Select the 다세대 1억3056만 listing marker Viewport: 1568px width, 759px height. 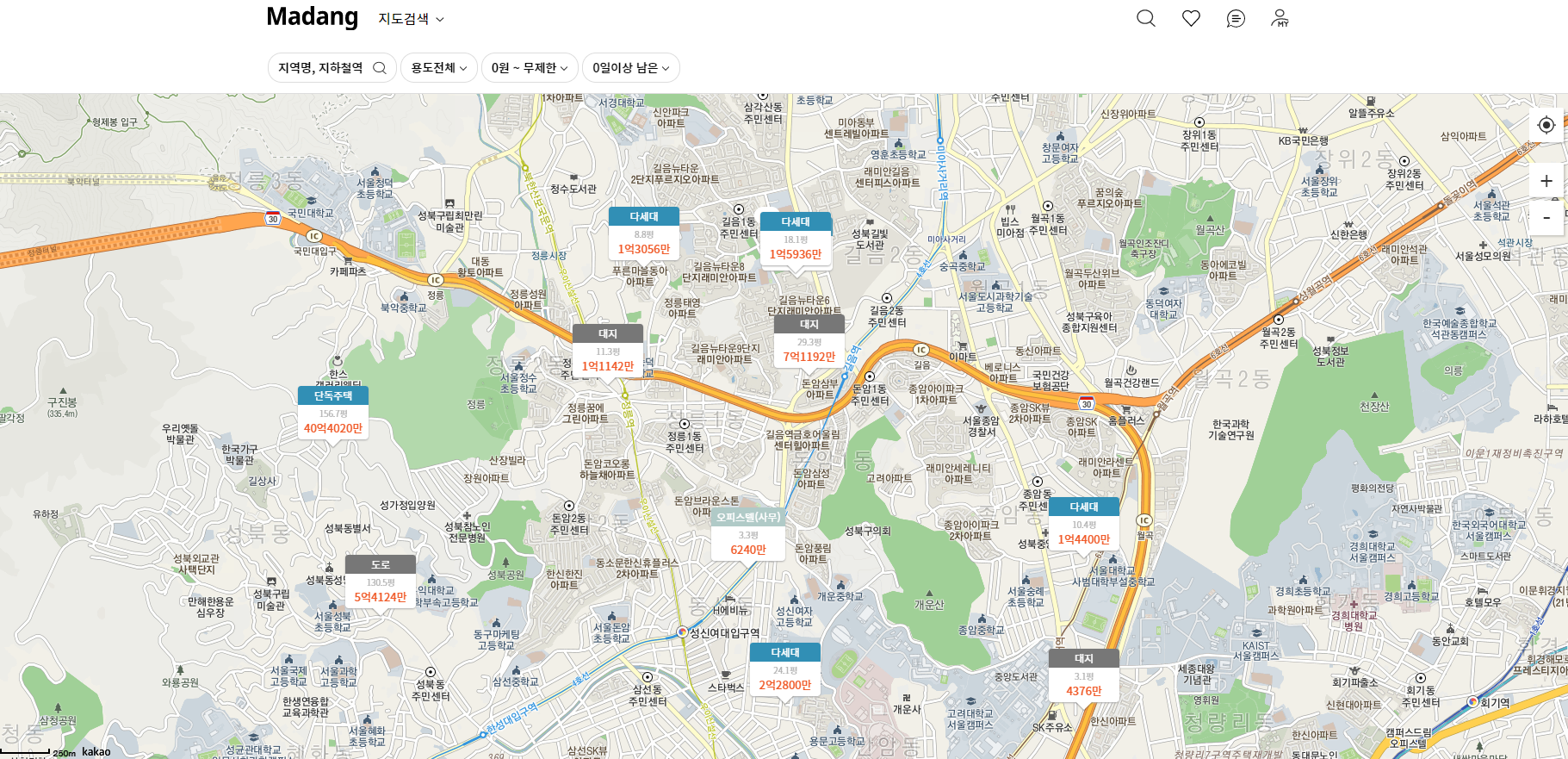click(644, 234)
